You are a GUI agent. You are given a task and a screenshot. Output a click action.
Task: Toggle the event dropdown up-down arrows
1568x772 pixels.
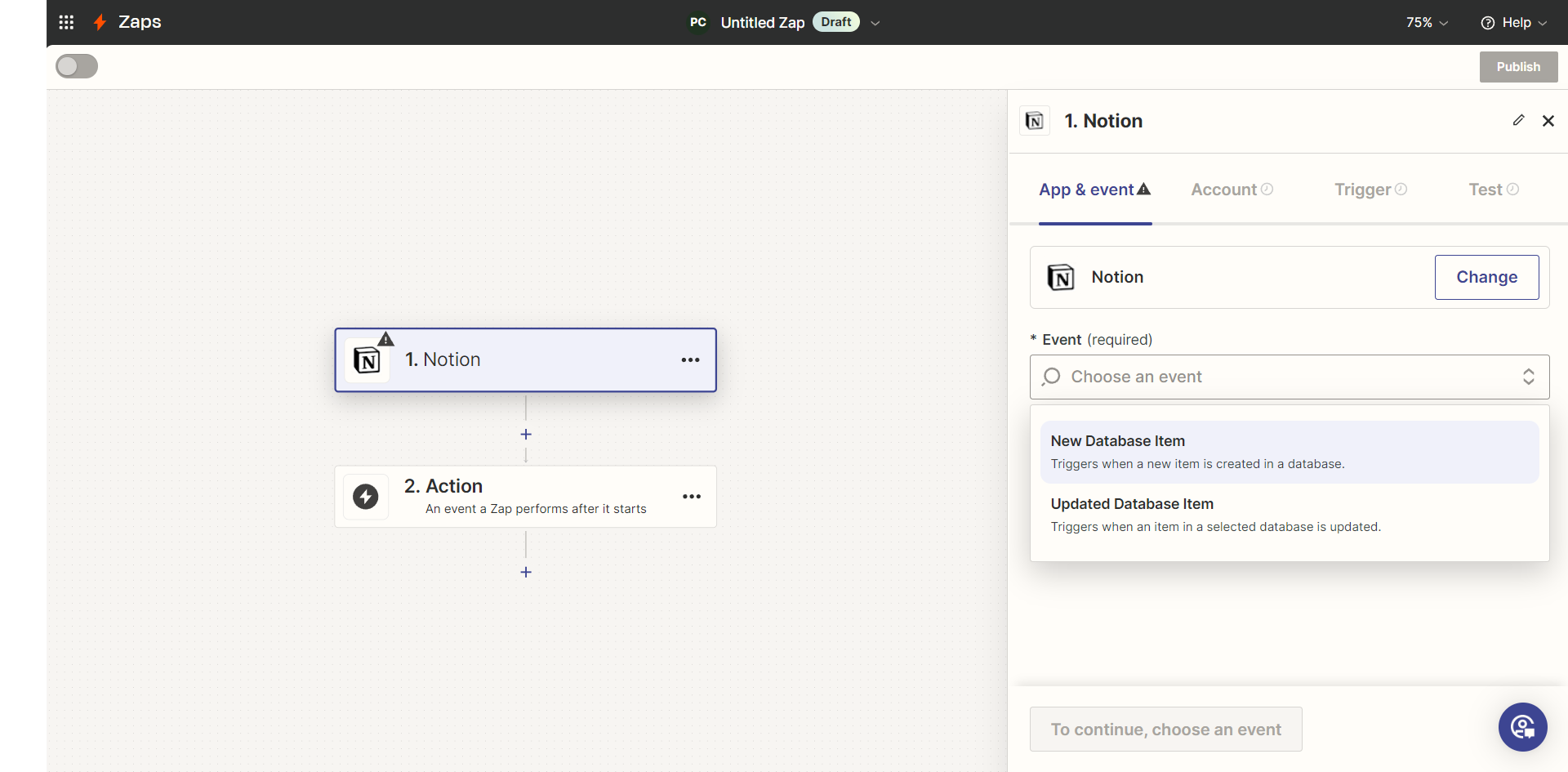tap(1528, 377)
